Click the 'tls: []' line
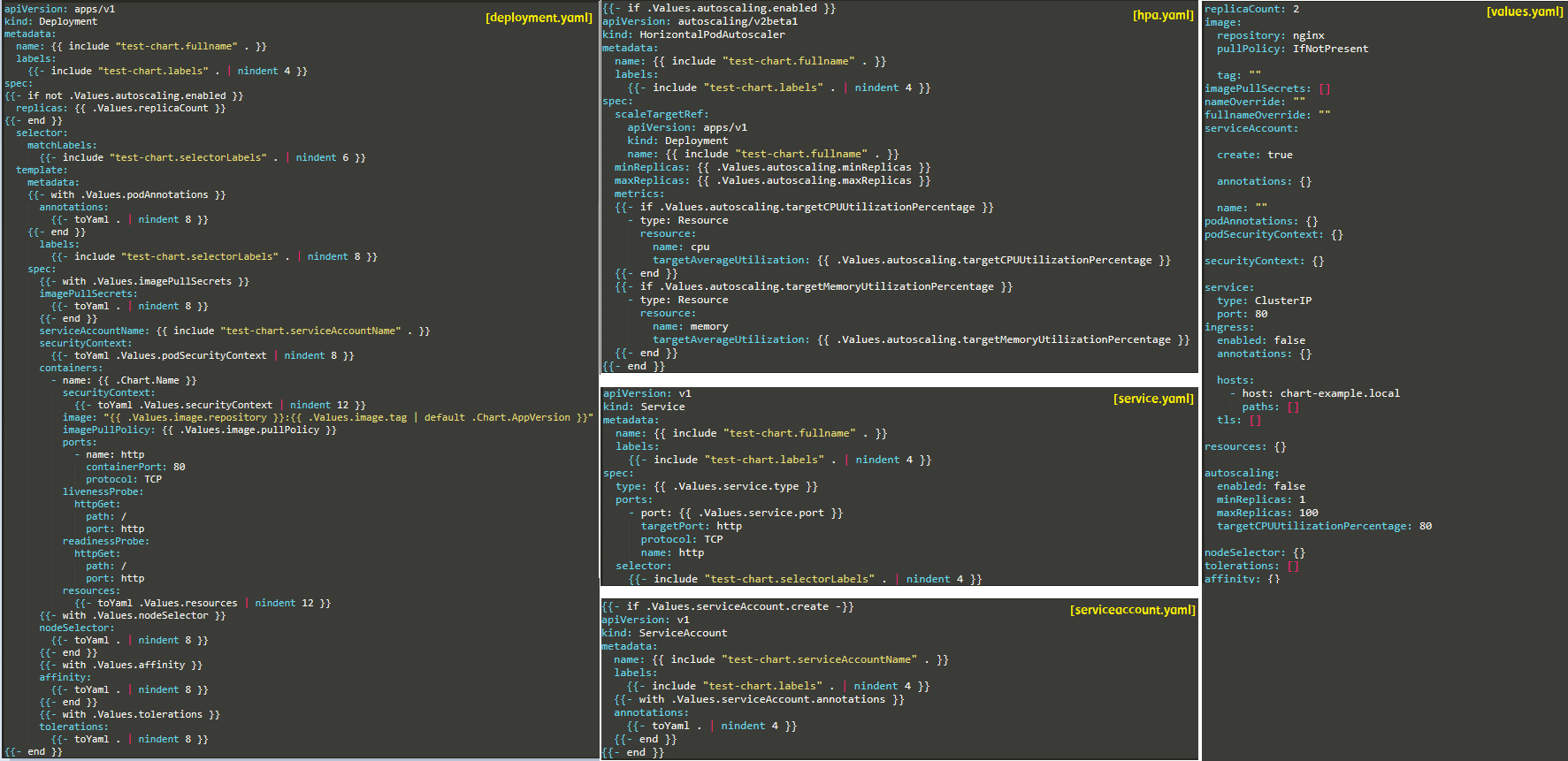This screenshot has width=1568, height=761. point(1239,420)
